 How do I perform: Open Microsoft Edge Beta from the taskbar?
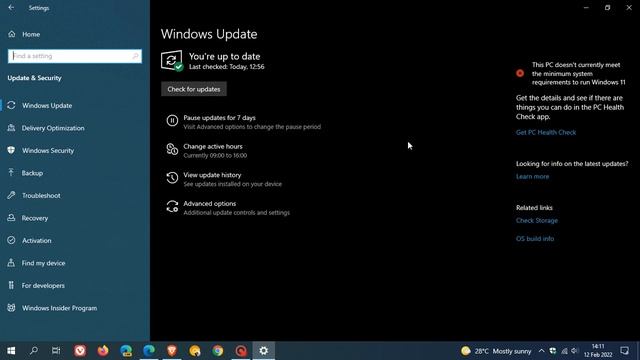coord(126,351)
